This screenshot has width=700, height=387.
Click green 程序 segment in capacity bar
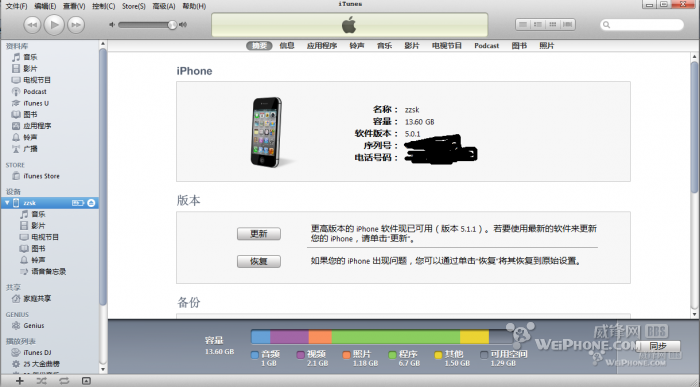click(x=396, y=337)
